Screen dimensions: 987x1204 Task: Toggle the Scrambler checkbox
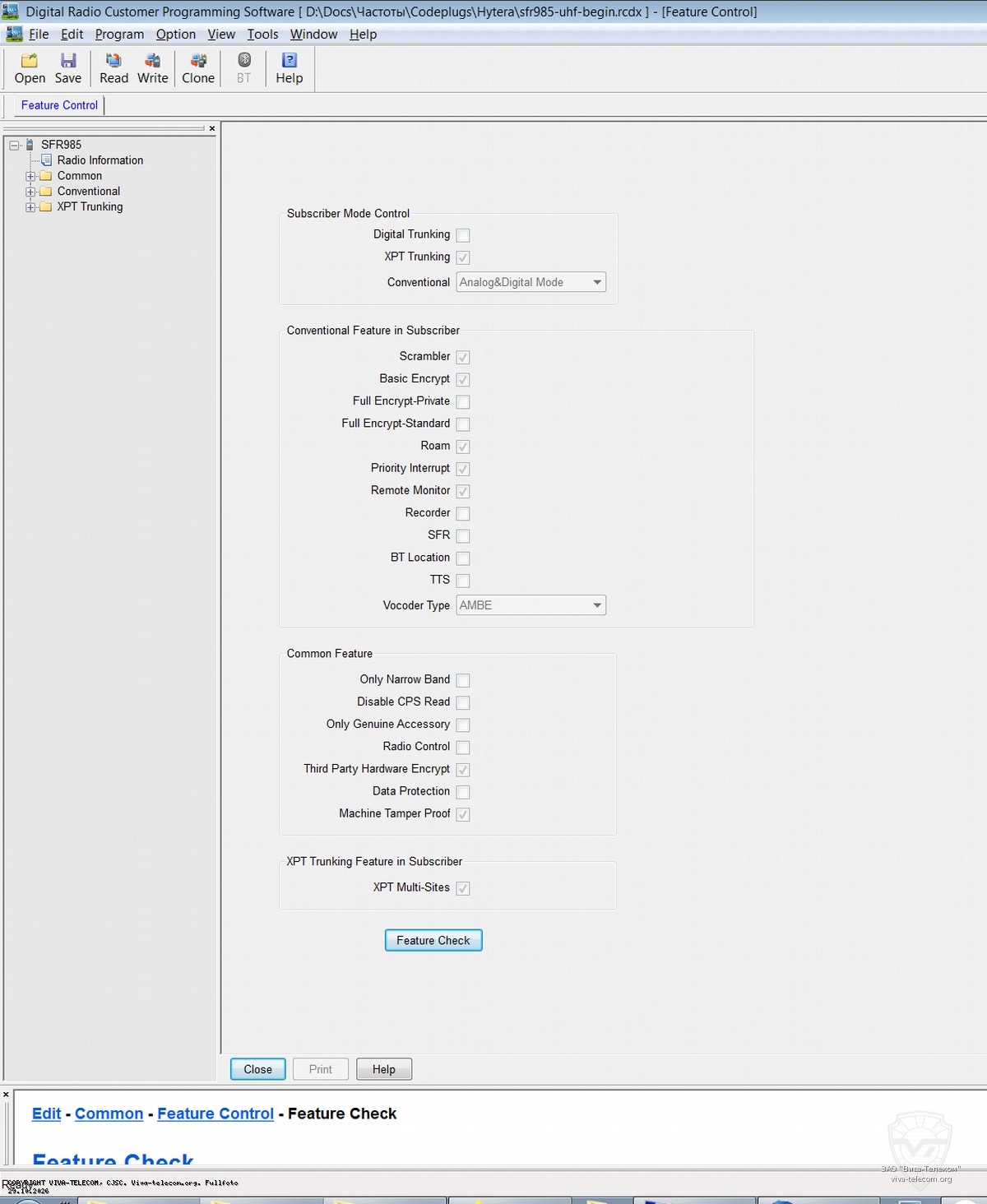pyautogui.click(x=463, y=357)
